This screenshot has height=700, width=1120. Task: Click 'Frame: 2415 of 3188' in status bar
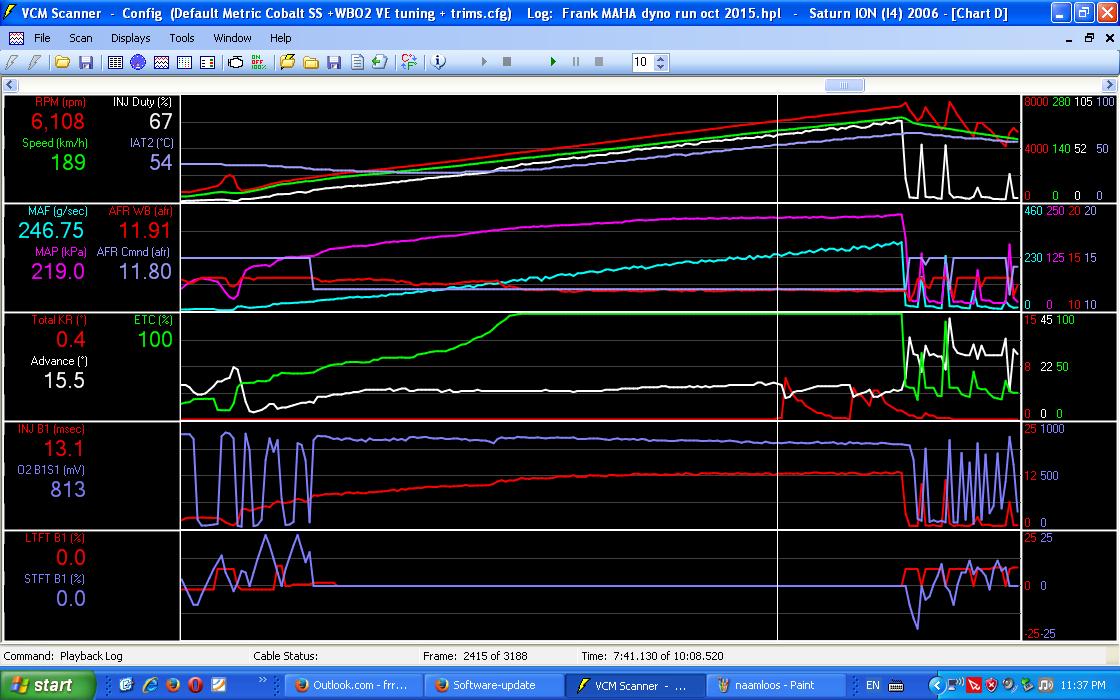click(474, 656)
